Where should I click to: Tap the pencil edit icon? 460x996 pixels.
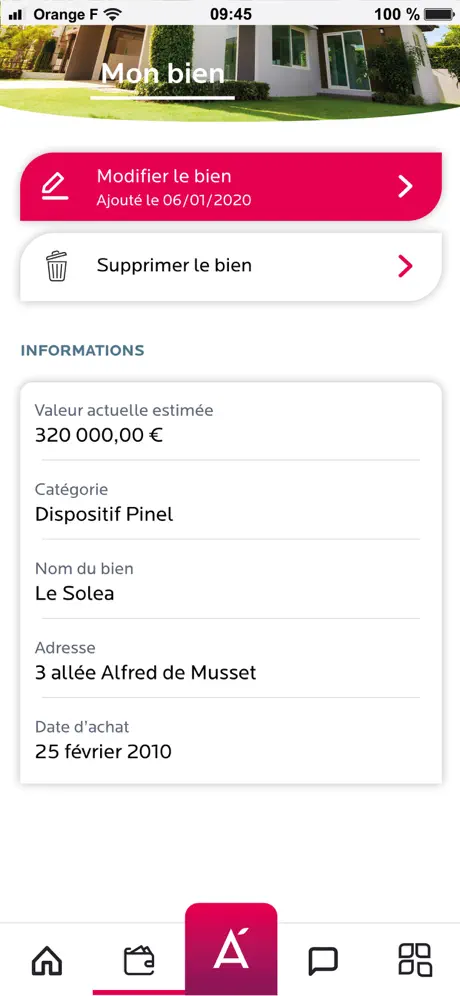55,186
